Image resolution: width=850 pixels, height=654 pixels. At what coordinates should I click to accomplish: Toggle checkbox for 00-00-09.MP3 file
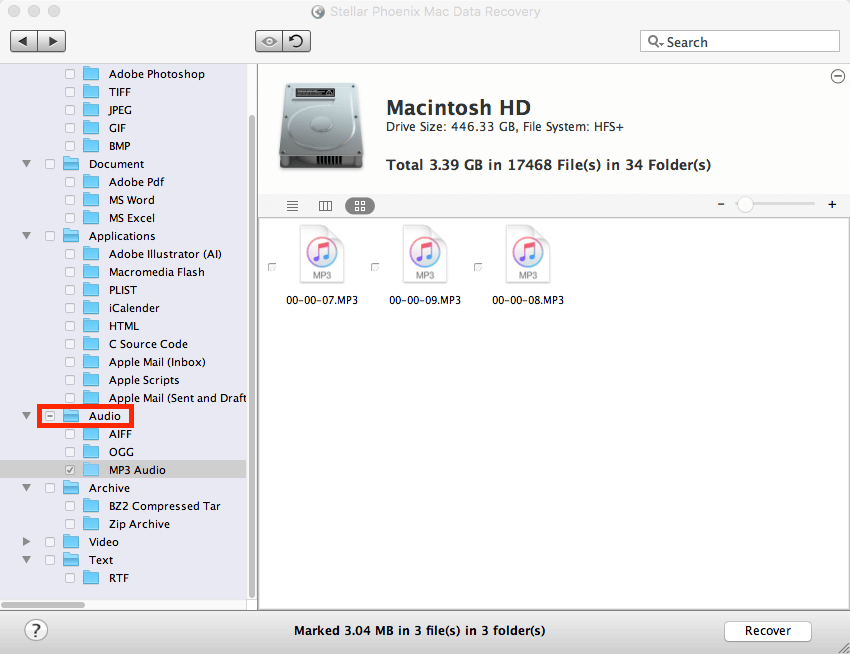point(375,267)
